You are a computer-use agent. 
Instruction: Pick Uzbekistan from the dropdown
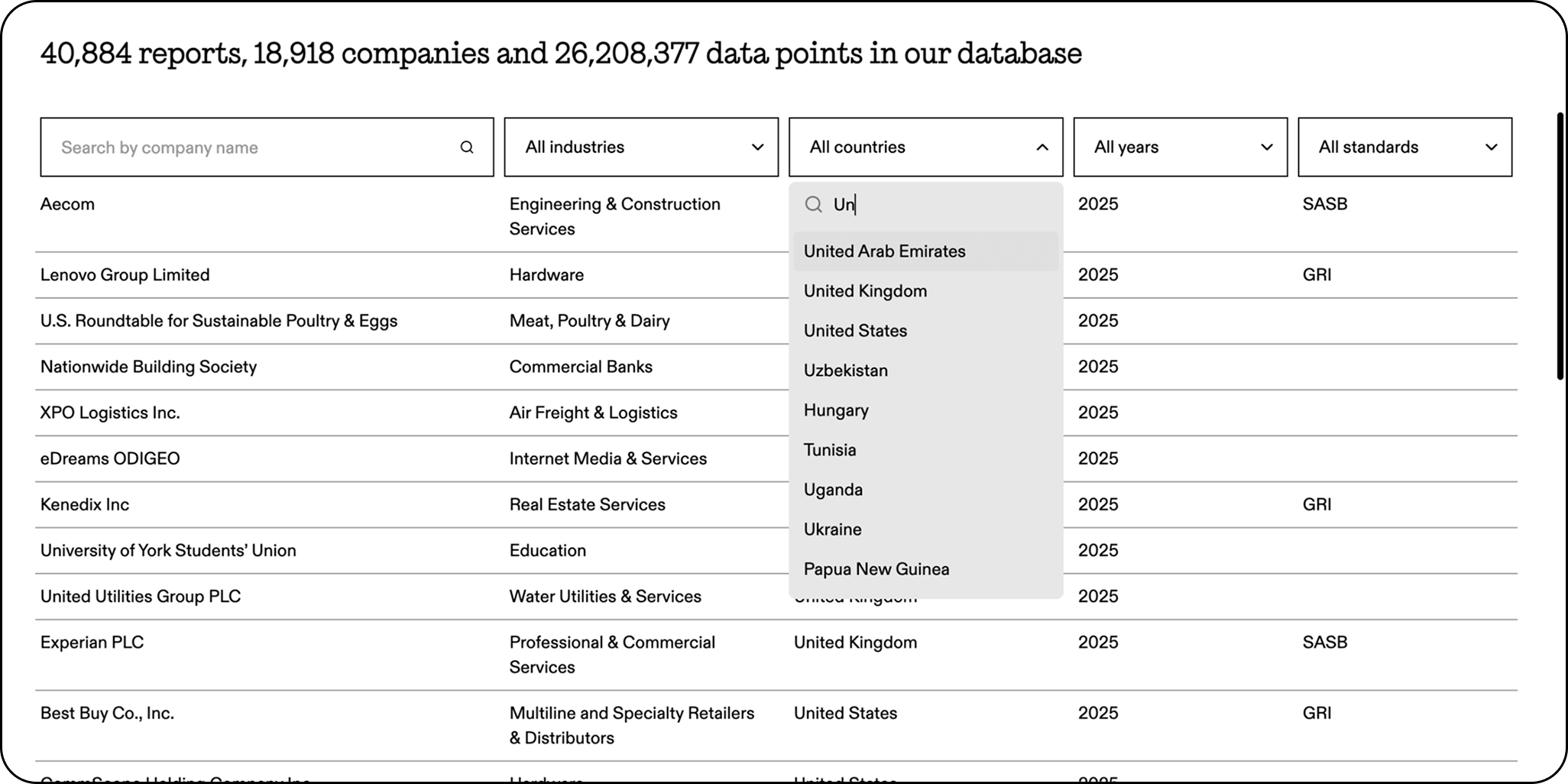(x=925, y=371)
